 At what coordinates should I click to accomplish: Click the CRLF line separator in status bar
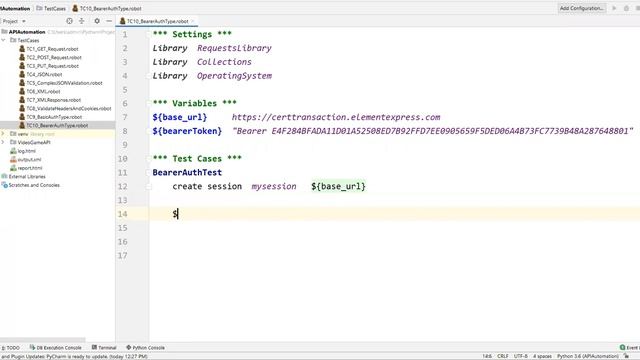point(502,356)
